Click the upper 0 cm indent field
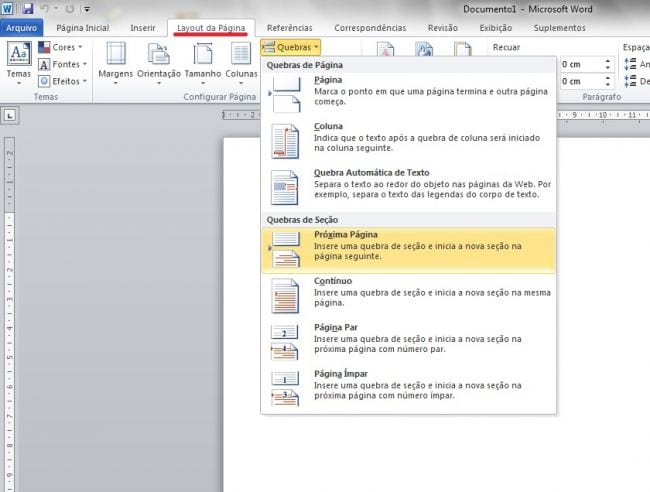This screenshot has height=492, width=650. (581, 64)
